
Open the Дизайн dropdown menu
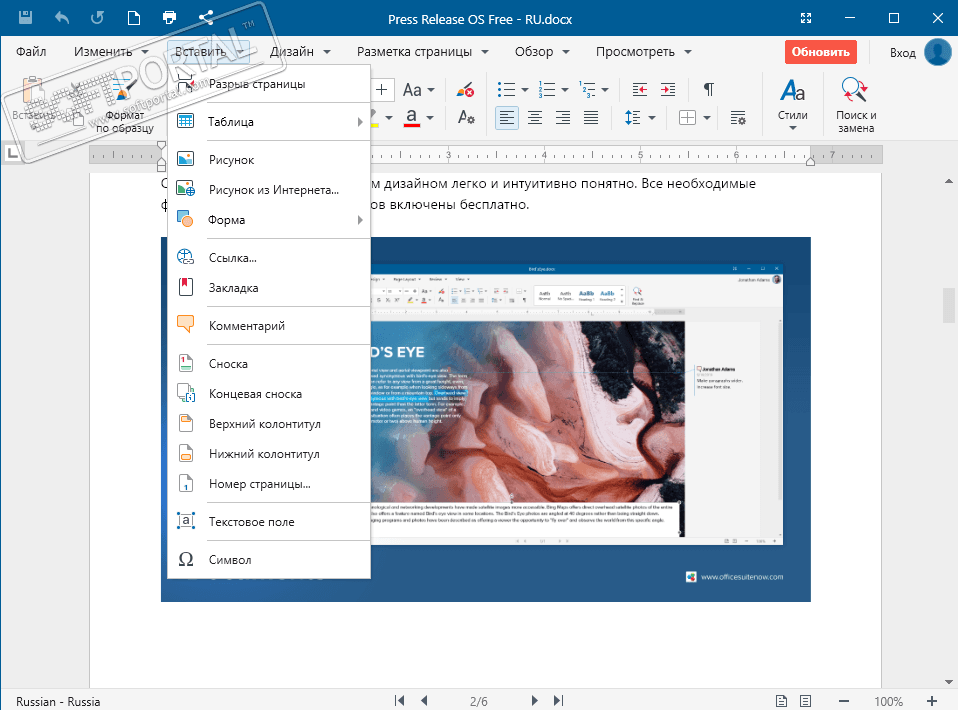(300, 51)
